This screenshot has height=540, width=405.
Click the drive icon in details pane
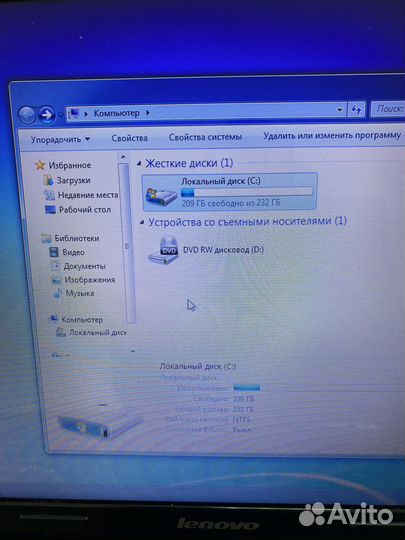click(x=100, y=423)
